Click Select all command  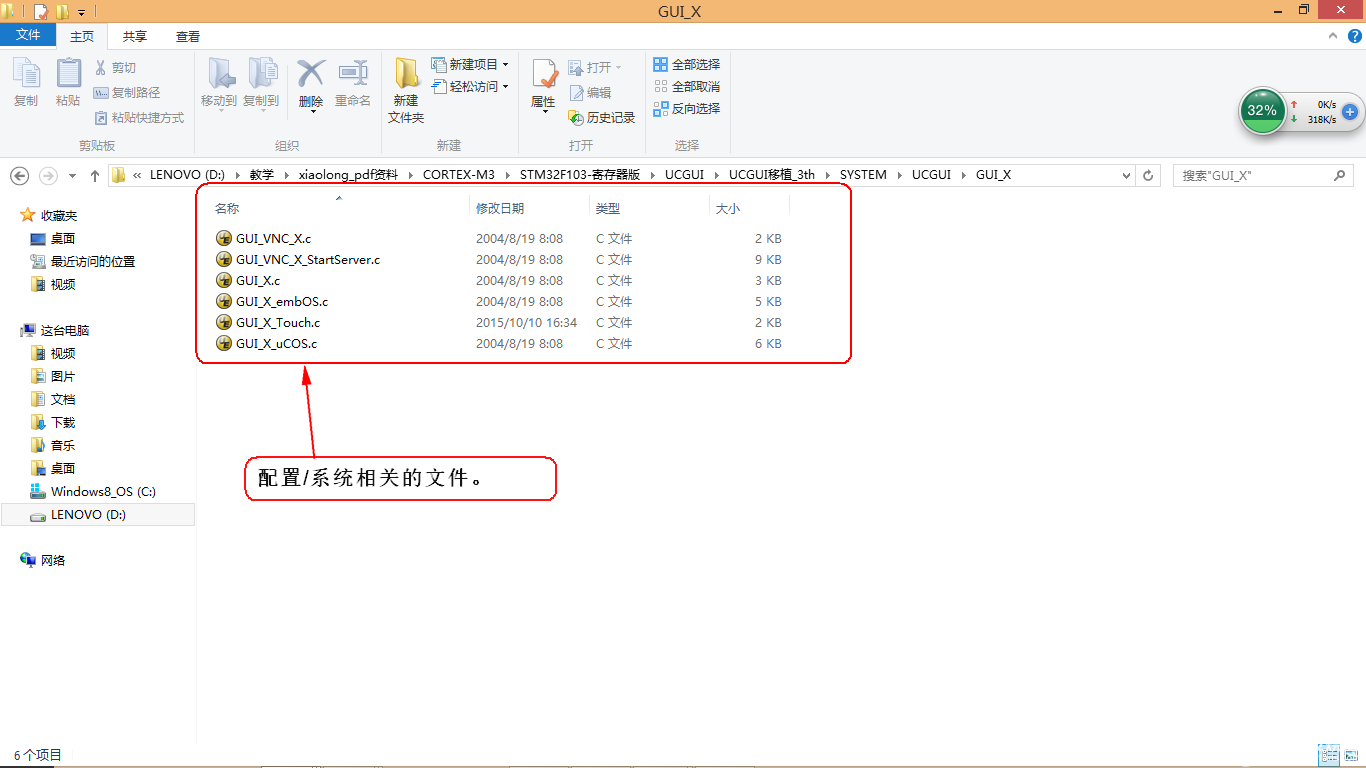[x=687, y=64]
